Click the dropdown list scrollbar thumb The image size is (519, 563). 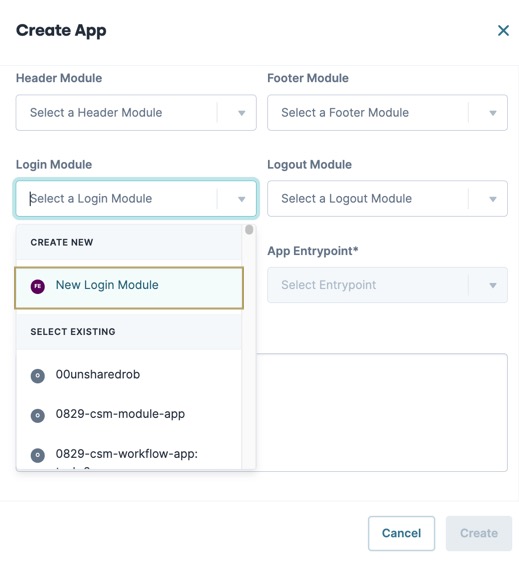(249, 229)
